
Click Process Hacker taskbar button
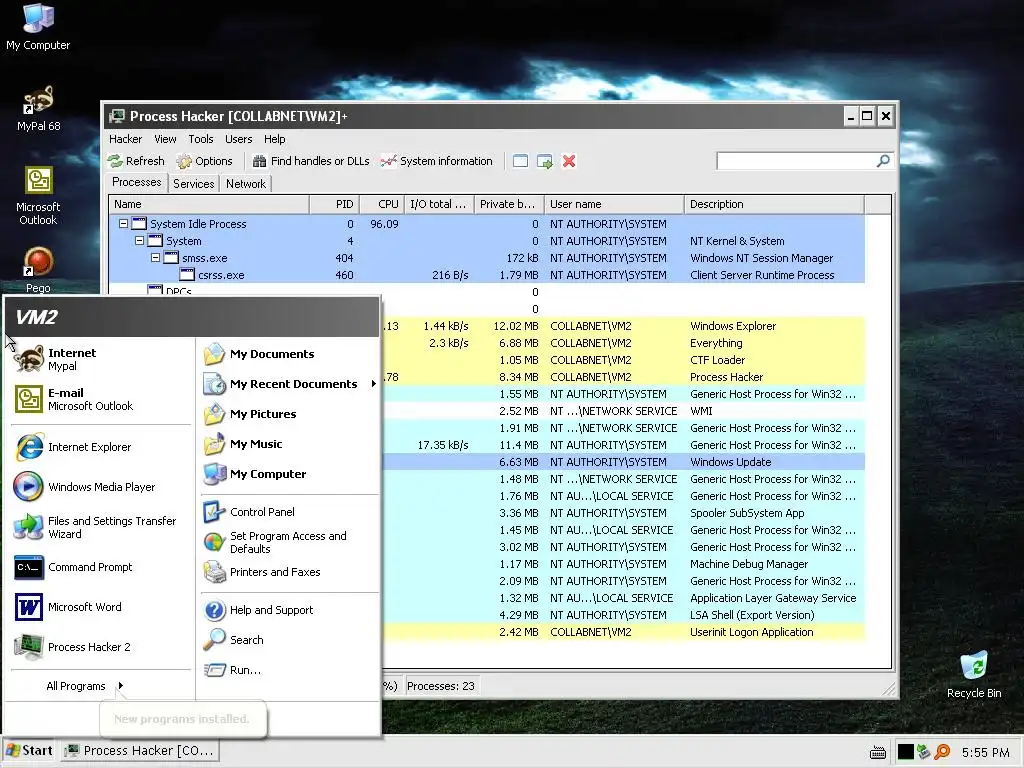[x=140, y=751]
